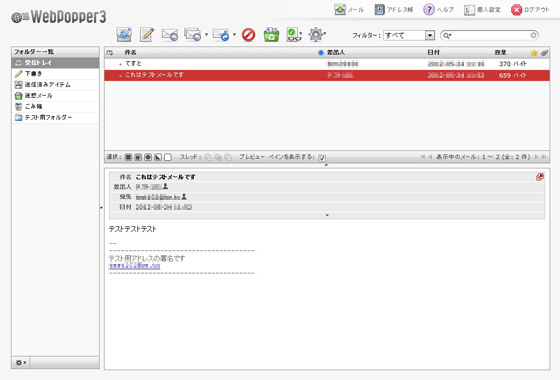This screenshot has height=380, width=560.
Task: Click the expand unread threads icon
Action: click(x=218, y=157)
